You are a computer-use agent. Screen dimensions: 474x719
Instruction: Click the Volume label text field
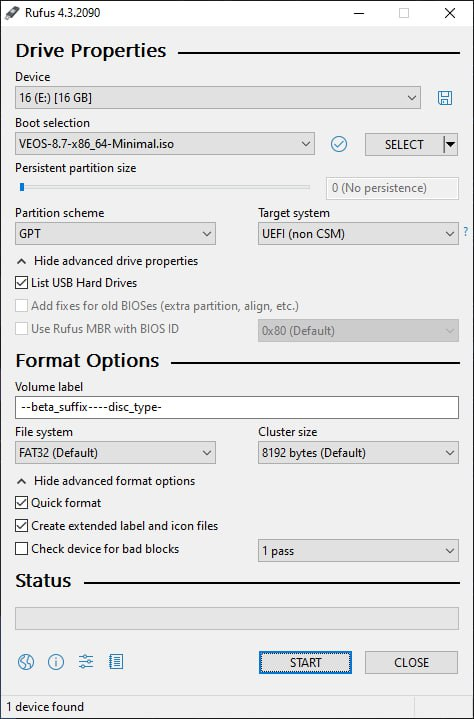[237, 408]
